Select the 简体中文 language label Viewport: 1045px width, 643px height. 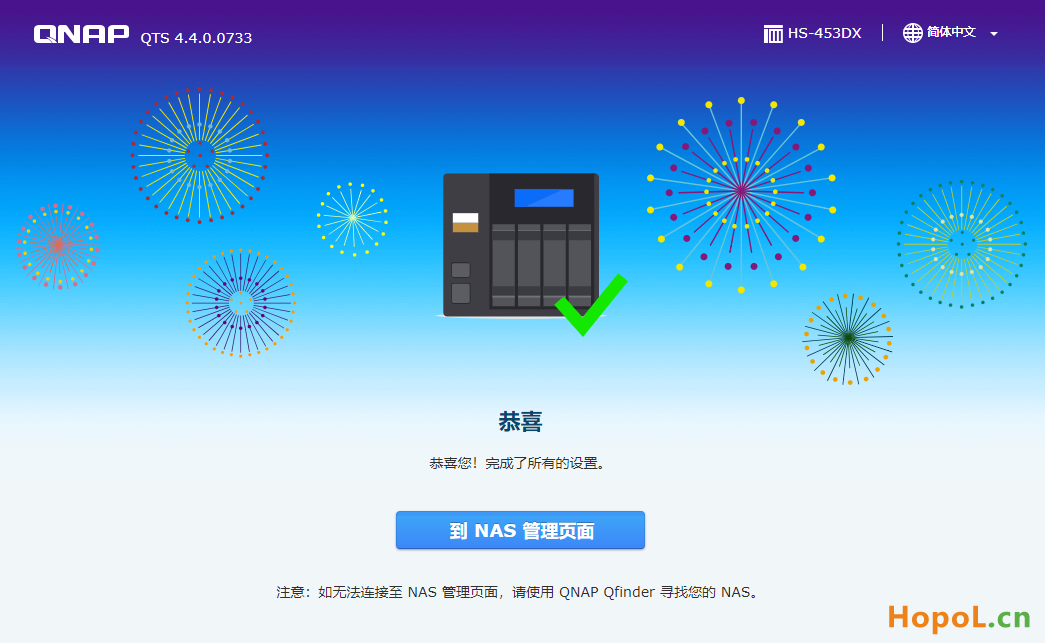(x=951, y=32)
